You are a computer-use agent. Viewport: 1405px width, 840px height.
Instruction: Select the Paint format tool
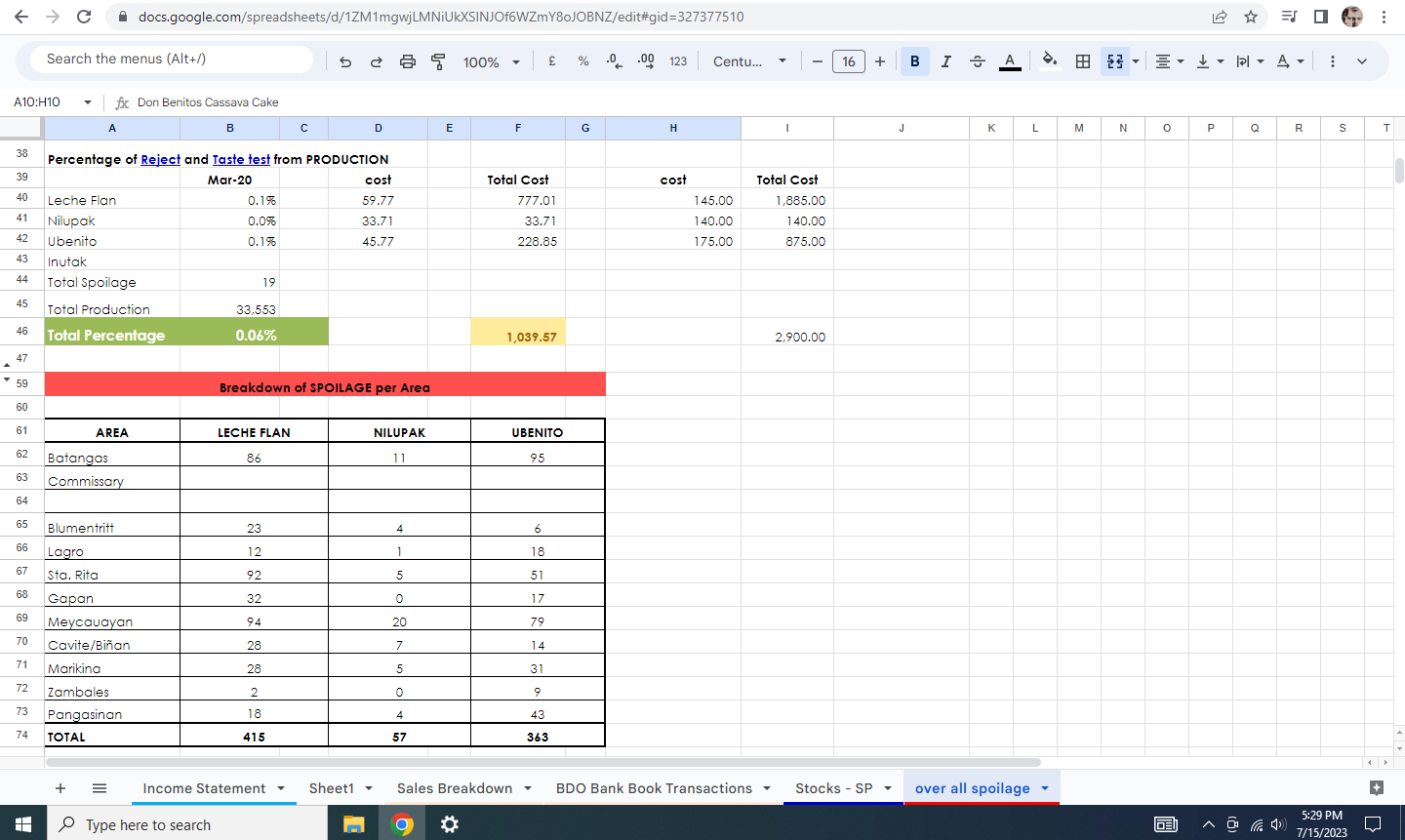[438, 61]
